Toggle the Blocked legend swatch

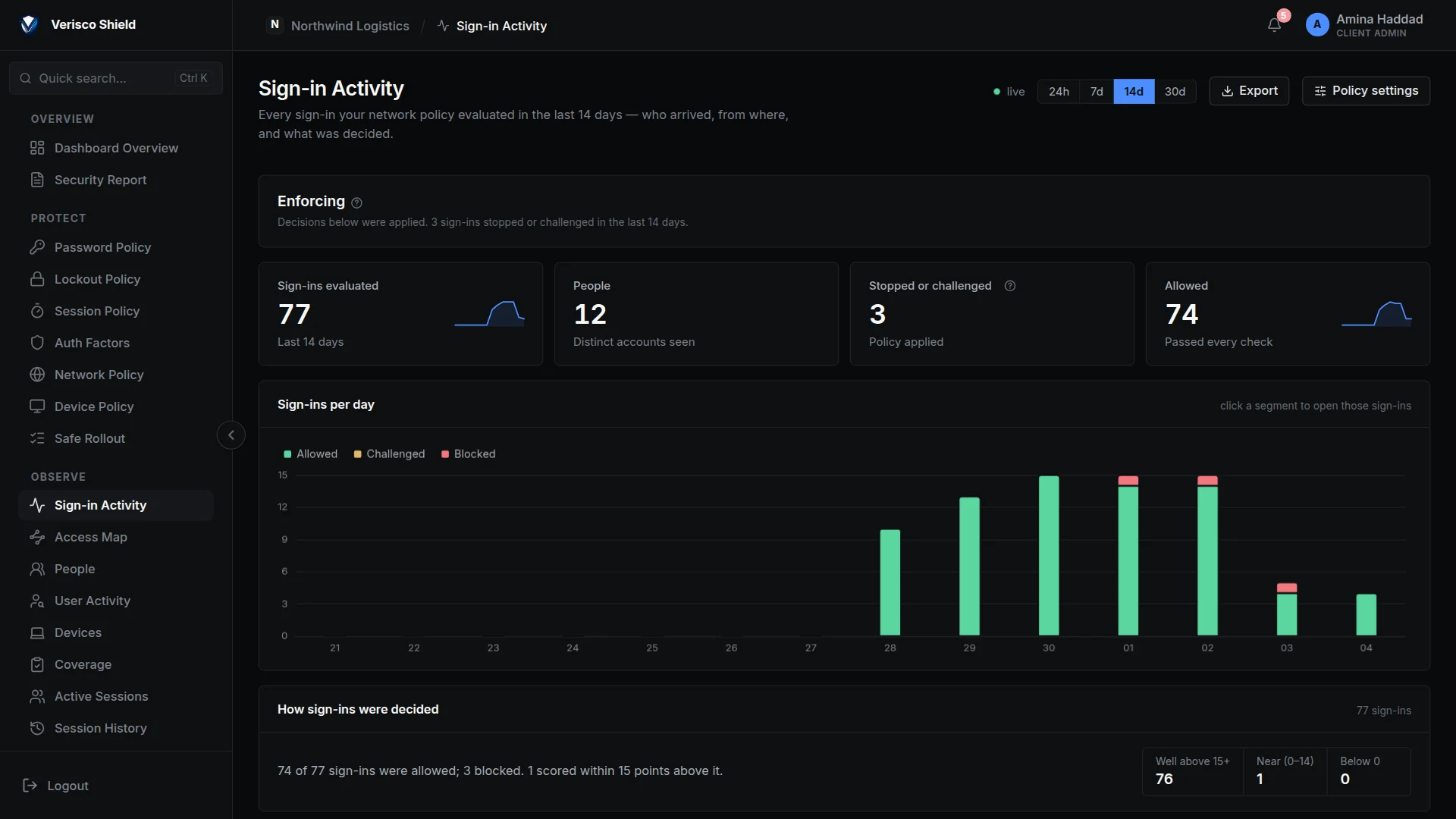click(x=445, y=454)
